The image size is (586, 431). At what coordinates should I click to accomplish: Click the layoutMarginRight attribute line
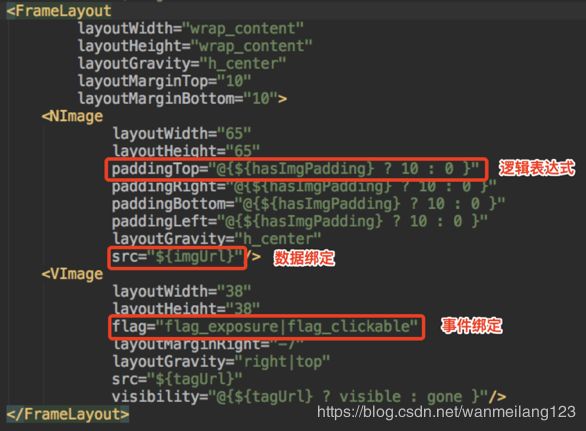click(x=208, y=344)
